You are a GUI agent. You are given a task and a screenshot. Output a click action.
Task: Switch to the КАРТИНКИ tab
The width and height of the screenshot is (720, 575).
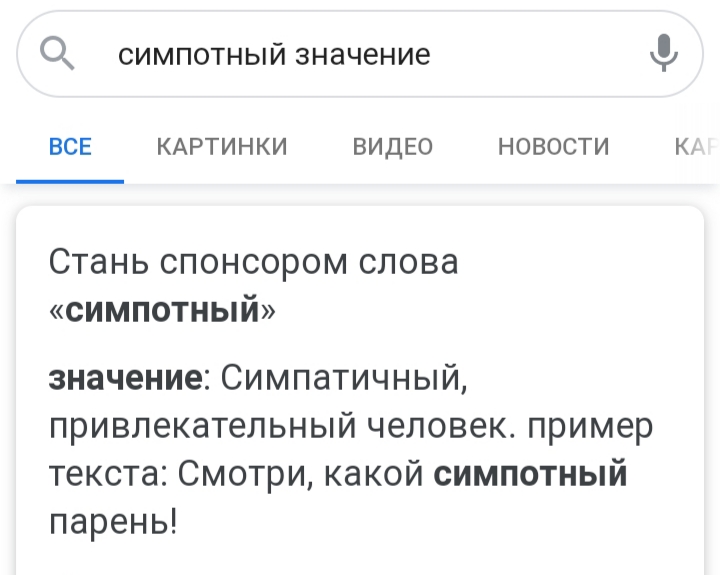[222, 147]
